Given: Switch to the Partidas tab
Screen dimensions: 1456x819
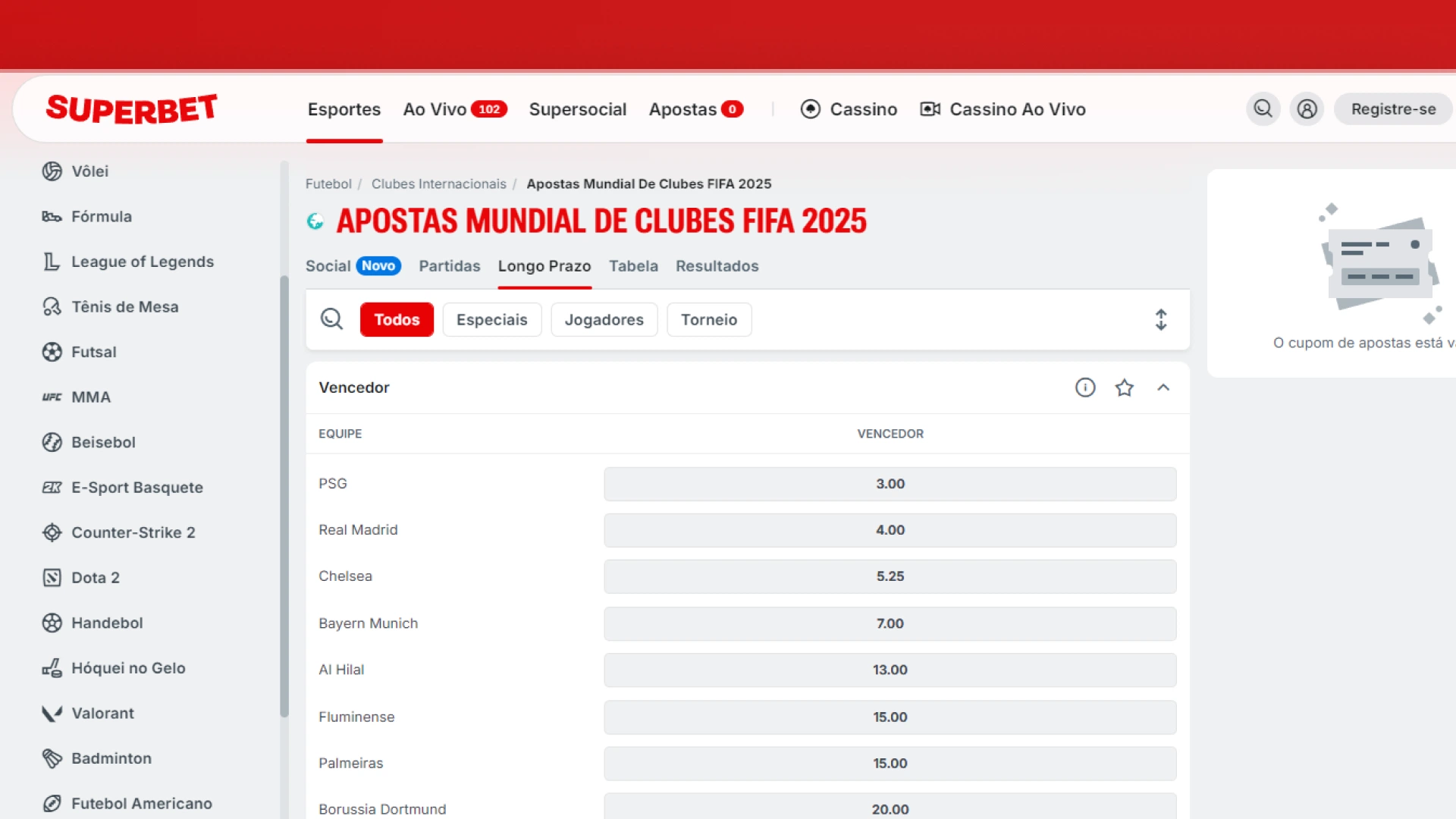Looking at the screenshot, I should 450,266.
